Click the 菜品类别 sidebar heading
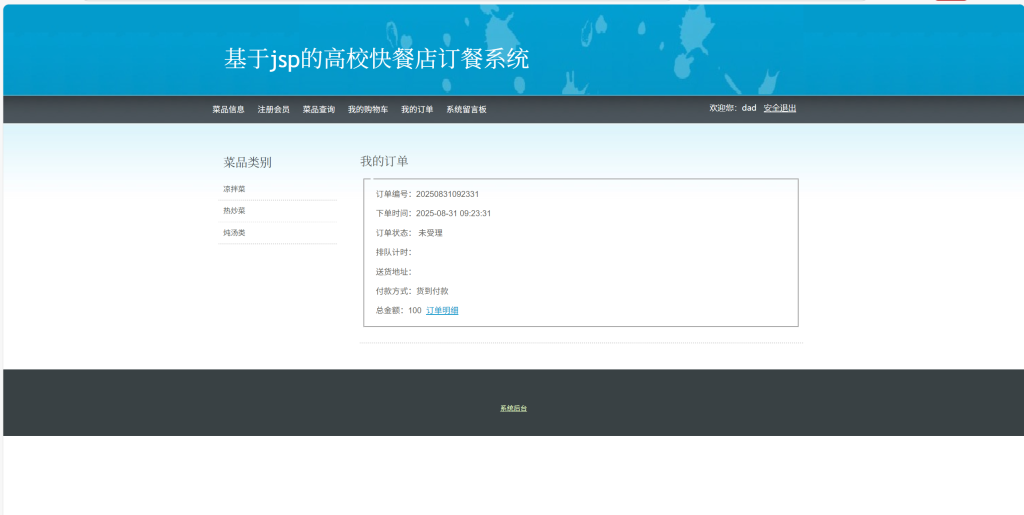This screenshot has height=515, width=1024. [248, 163]
